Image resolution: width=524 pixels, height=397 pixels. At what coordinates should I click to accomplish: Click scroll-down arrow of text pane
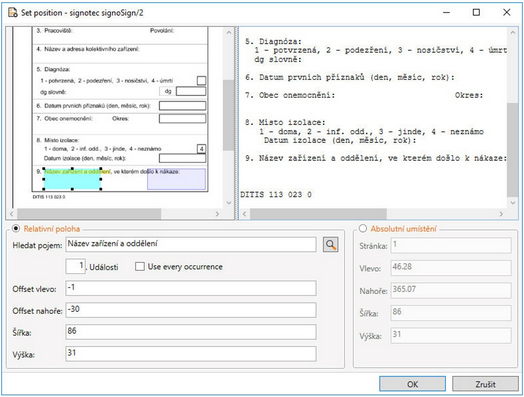click(x=513, y=203)
